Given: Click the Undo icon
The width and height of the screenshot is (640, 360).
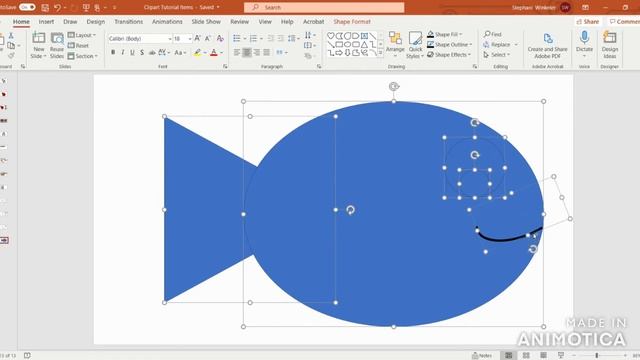Looking at the screenshot, I should 58,7.
